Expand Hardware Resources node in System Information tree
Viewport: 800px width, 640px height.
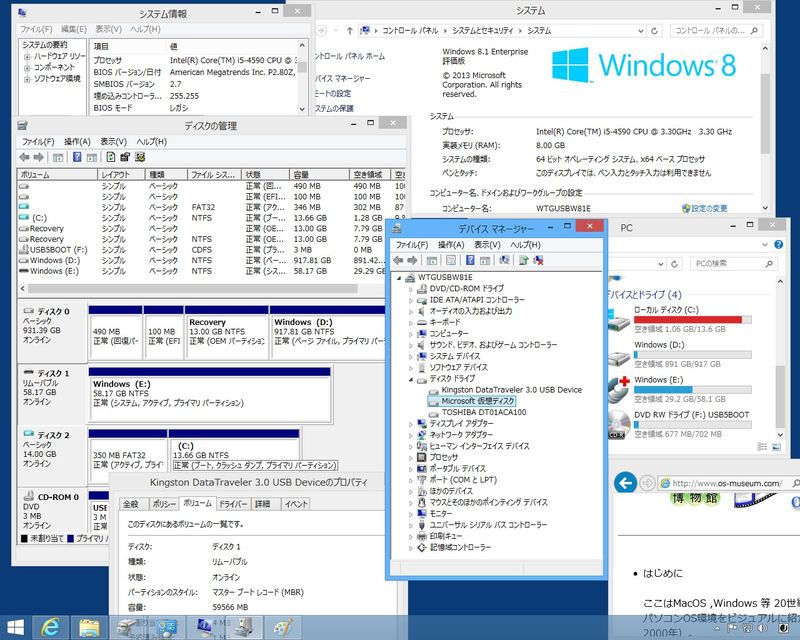click(27, 56)
